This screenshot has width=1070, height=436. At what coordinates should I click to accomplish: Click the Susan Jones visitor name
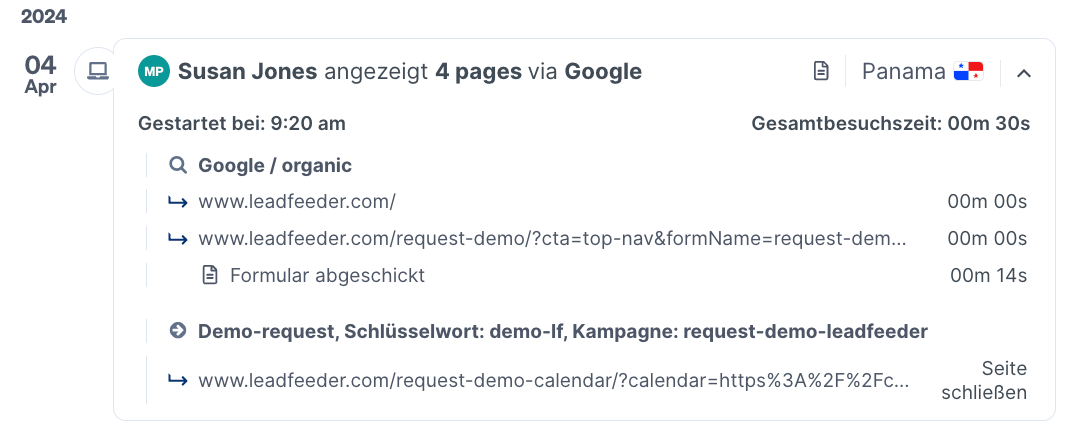pos(248,72)
